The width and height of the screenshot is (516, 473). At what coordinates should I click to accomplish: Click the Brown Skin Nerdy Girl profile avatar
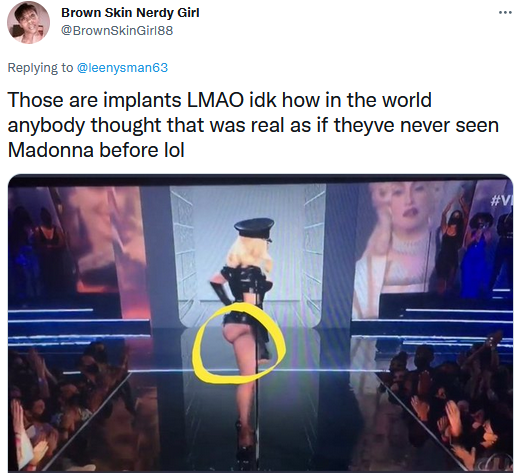[x=28, y=22]
